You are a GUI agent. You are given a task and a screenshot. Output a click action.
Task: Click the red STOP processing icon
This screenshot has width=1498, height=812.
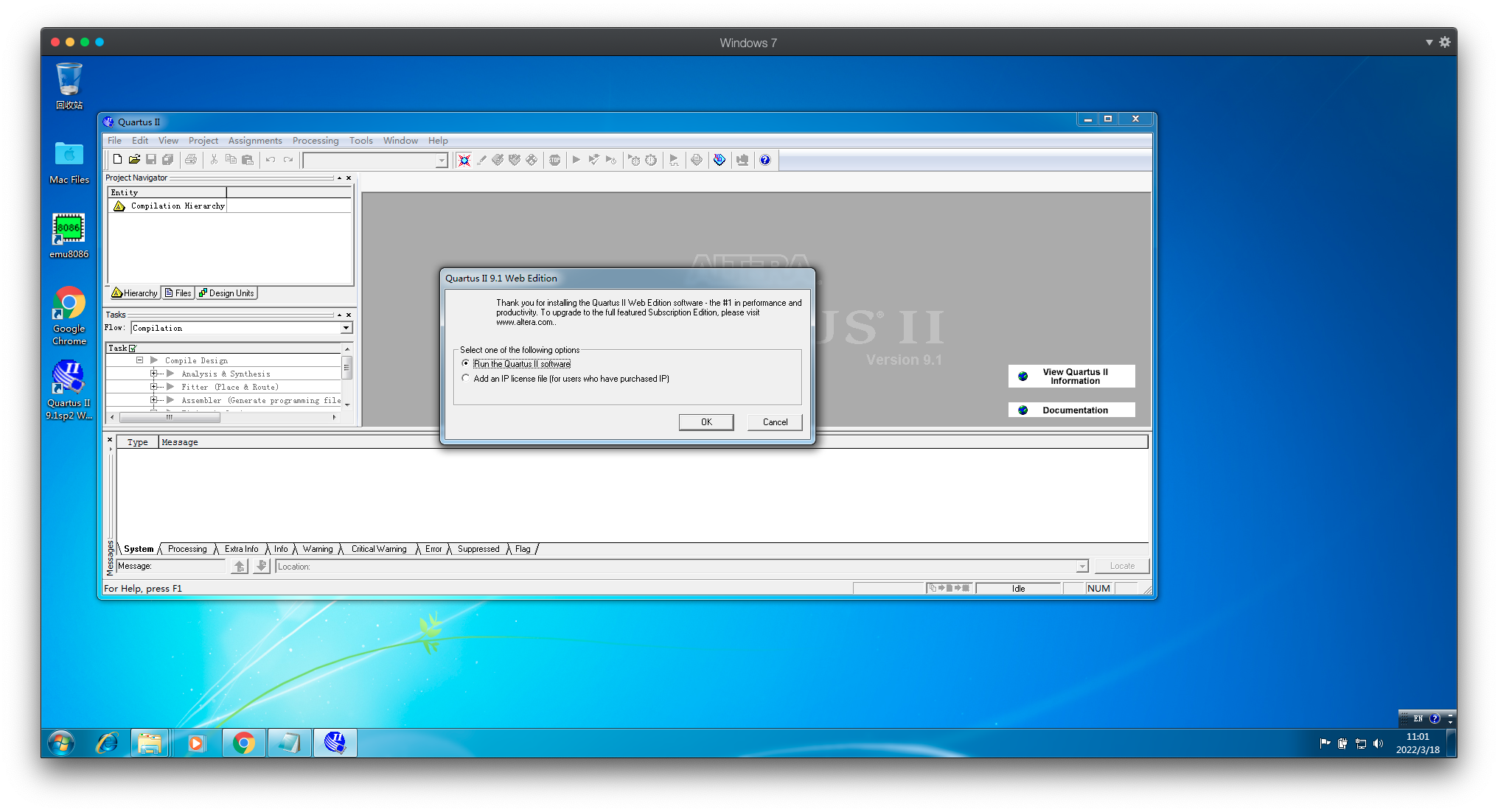[555, 160]
